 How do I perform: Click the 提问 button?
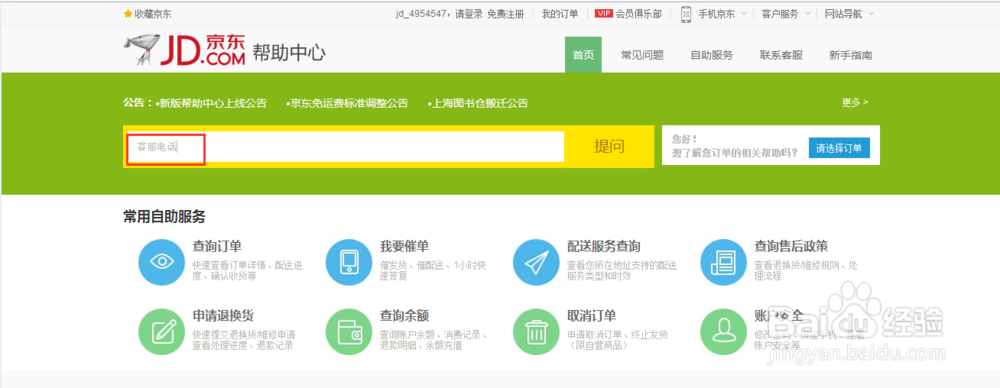[x=609, y=147]
